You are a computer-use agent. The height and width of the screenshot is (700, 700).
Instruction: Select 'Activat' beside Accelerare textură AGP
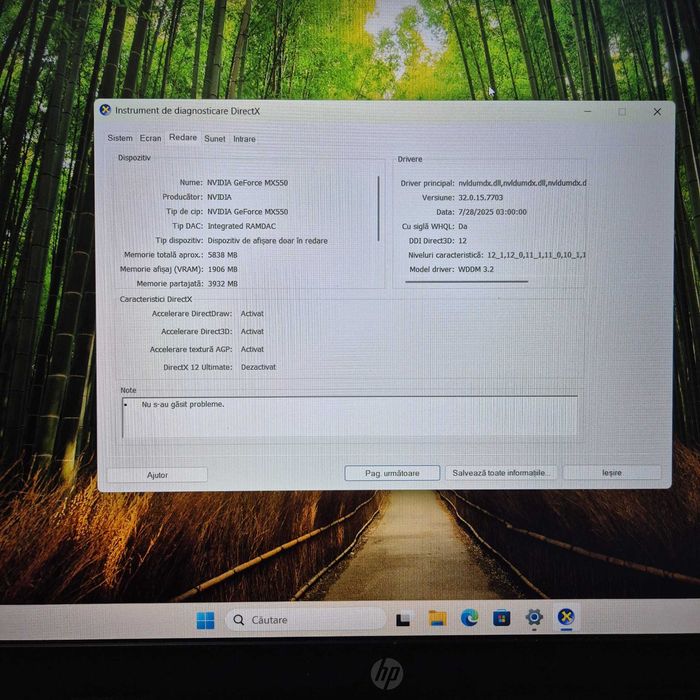tap(252, 349)
